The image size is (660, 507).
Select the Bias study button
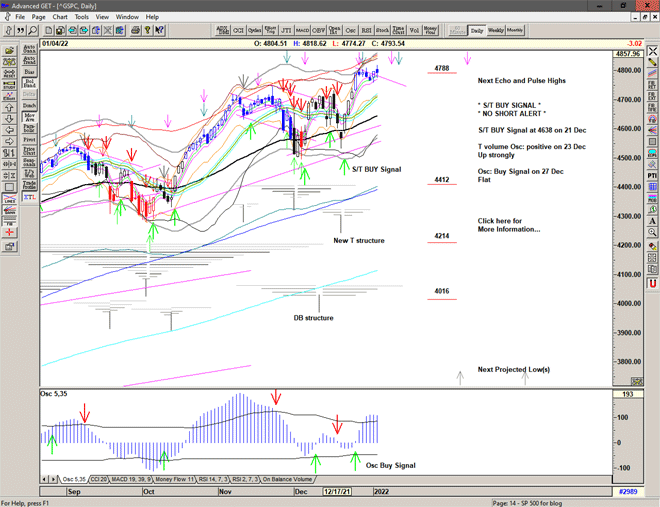(29, 71)
